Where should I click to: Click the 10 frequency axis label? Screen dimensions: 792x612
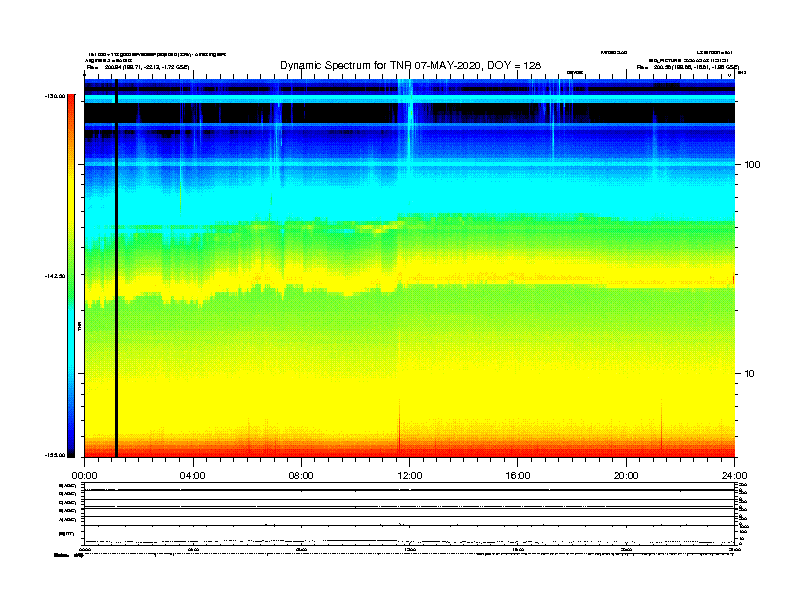tap(750, 374)
